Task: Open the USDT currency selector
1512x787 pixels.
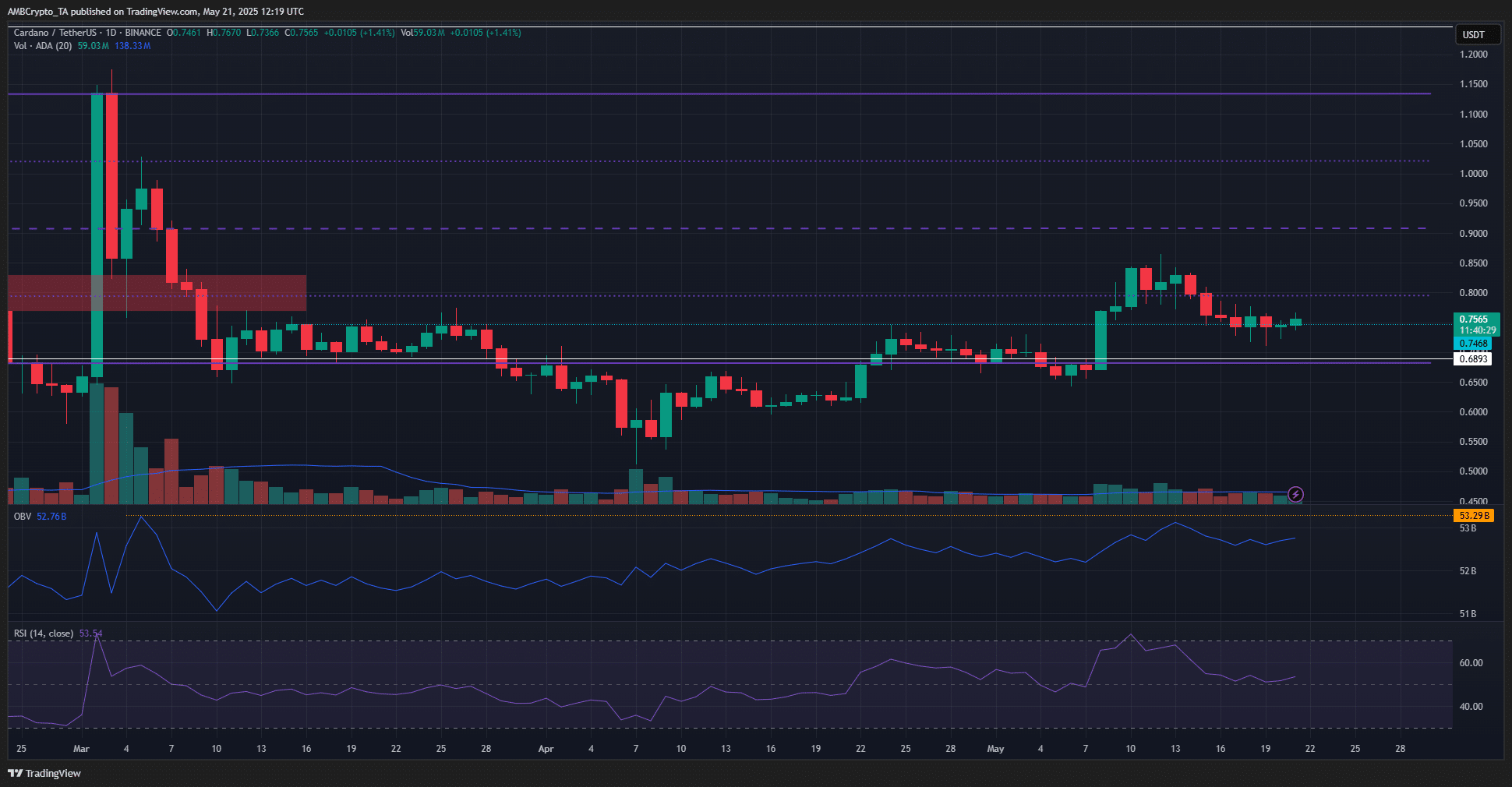Action: pos(1473,34)
